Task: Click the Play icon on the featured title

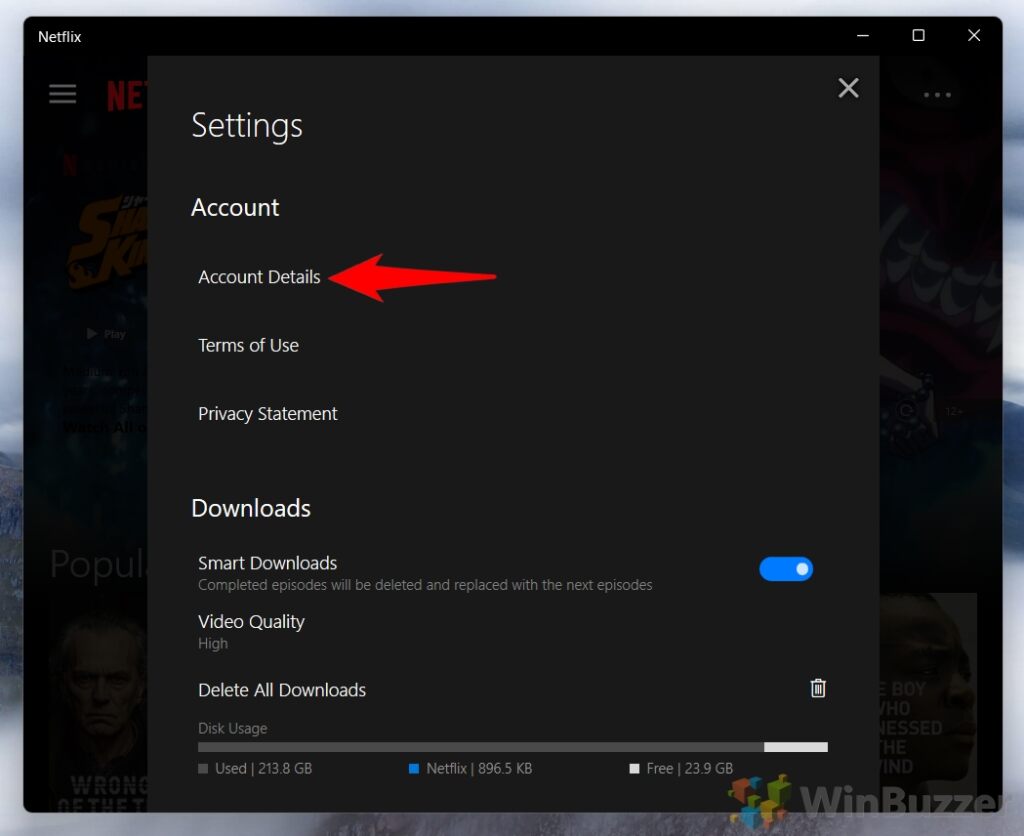Action: pyautogui.click(x=96, y=333)
